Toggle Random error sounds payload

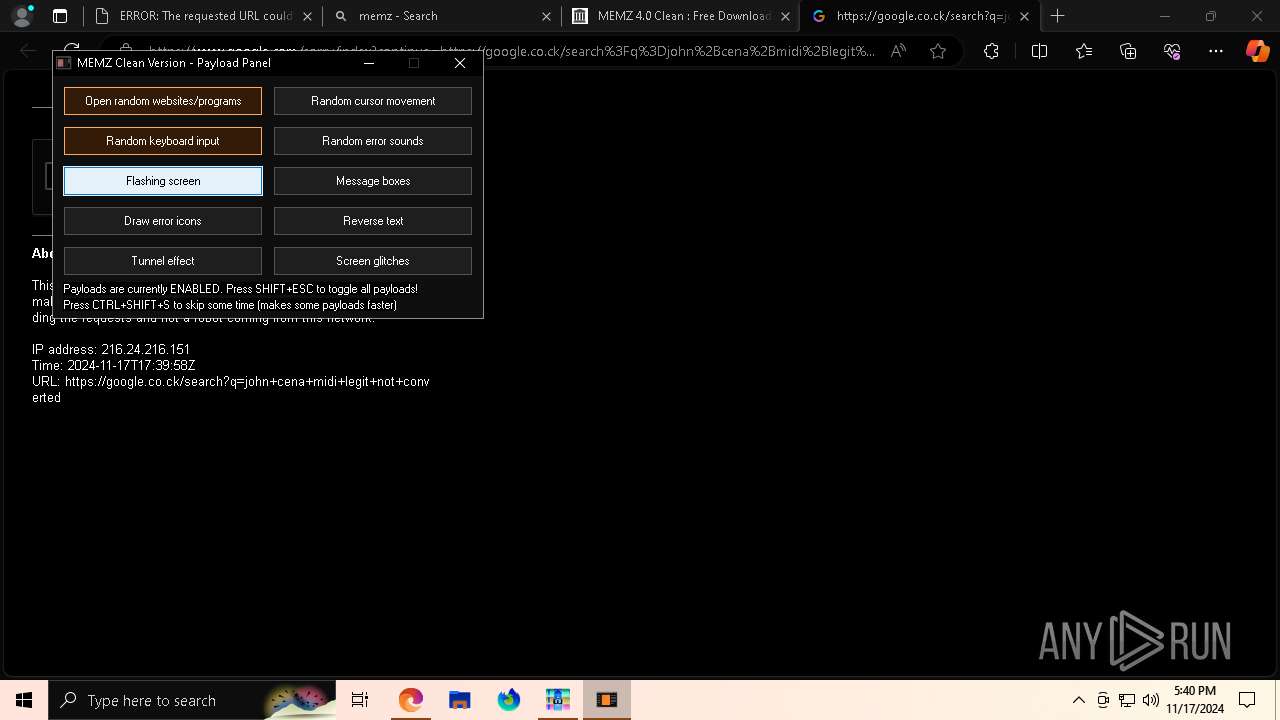point(373,141)
